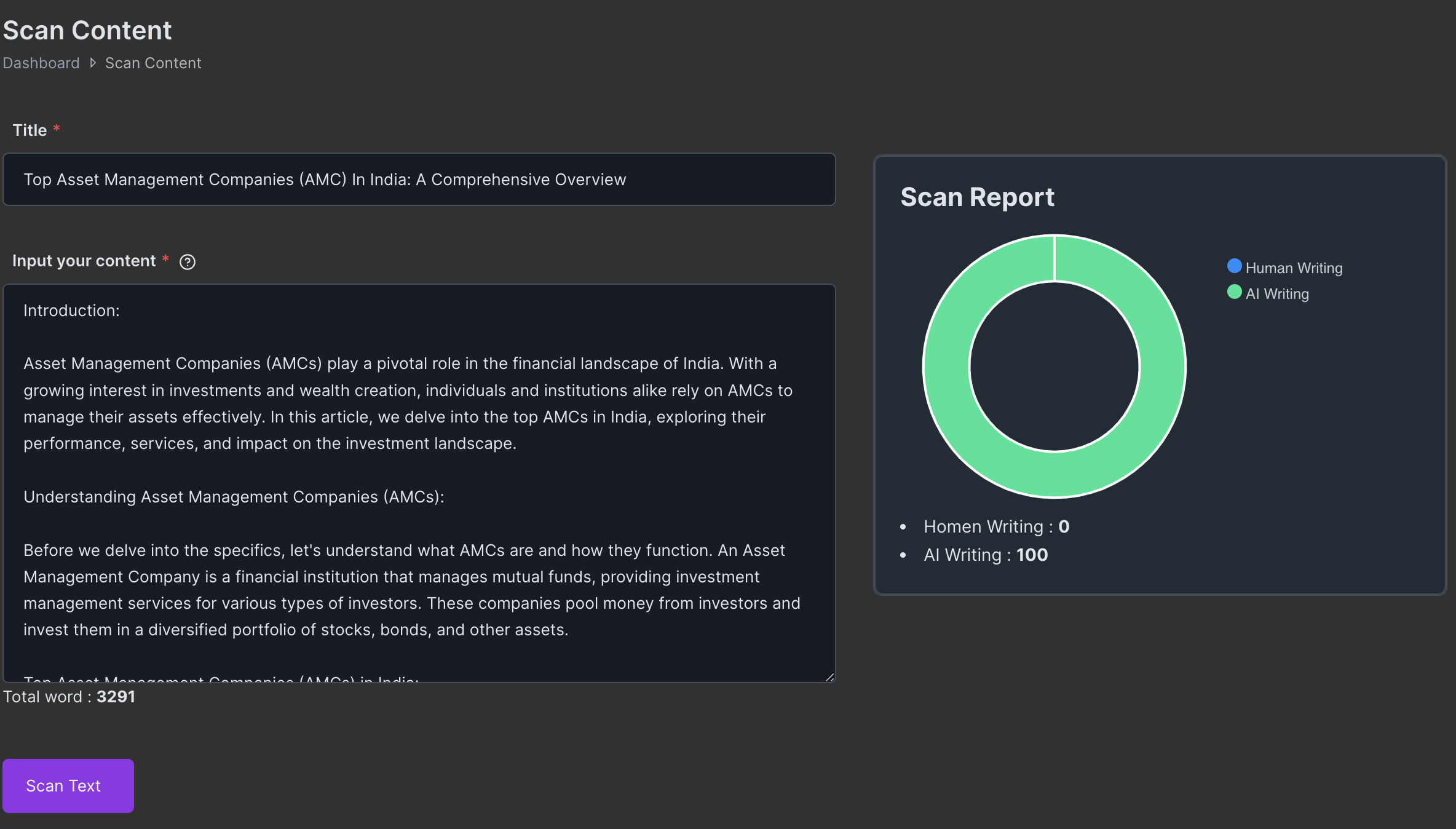Image resolution: width=1456 pixels, height=829 pixels.
Task: Go to the Dashboard breadcrumb link
Action: (41, 63)
